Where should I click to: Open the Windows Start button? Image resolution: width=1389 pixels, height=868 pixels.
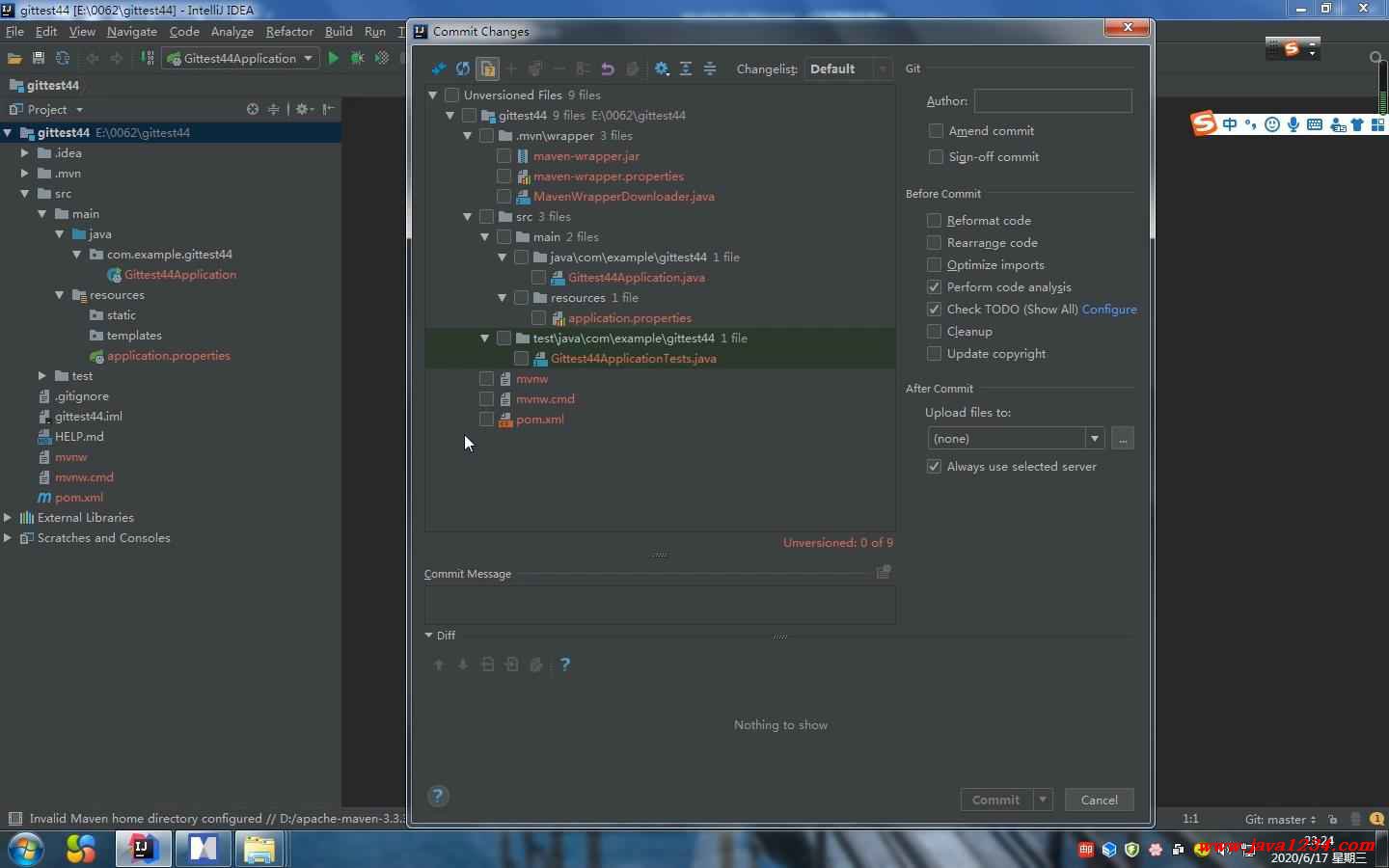click(x=25, y=850)
